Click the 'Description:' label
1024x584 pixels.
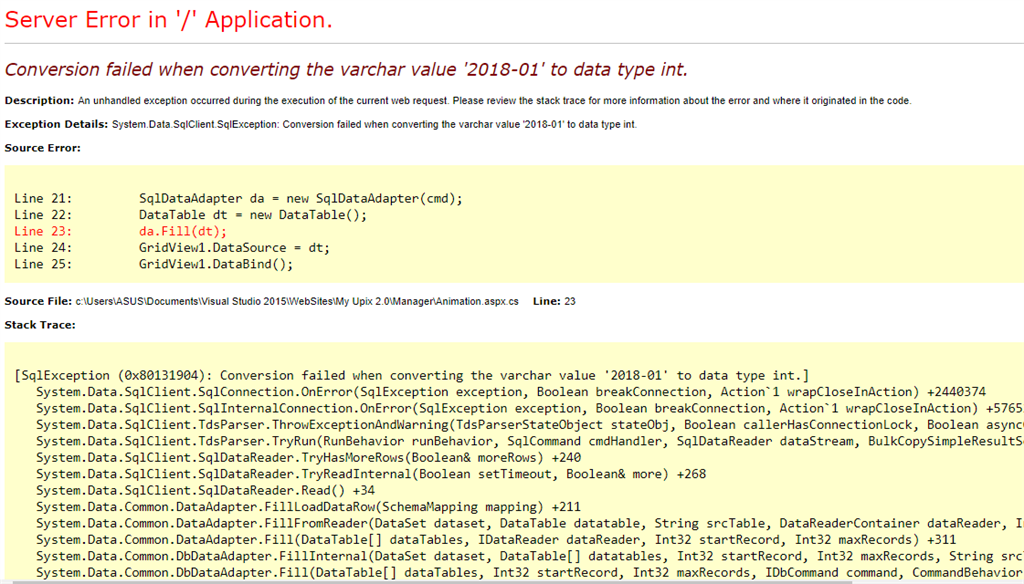(x=39, y=101)
